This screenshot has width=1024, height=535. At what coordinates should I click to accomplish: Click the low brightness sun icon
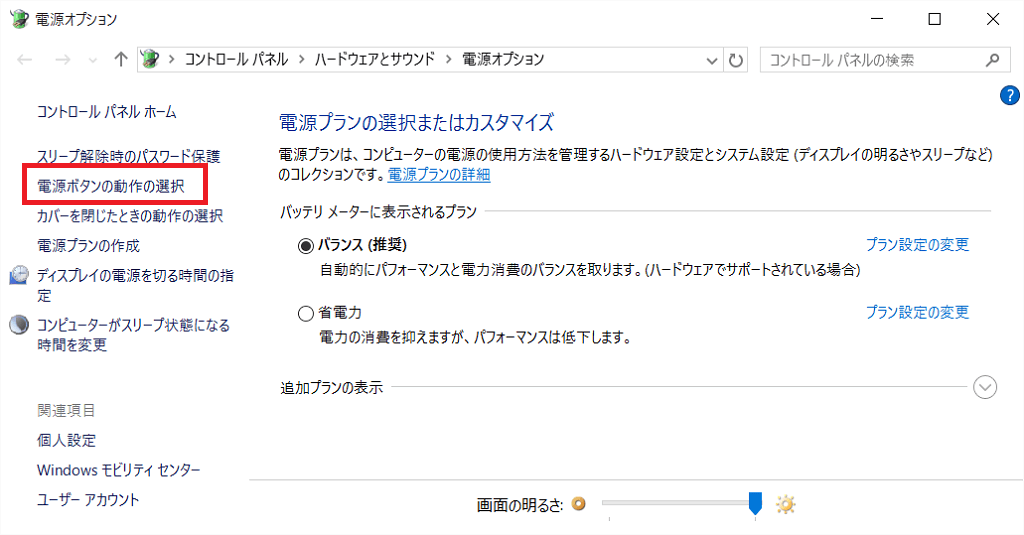[579, 504]
